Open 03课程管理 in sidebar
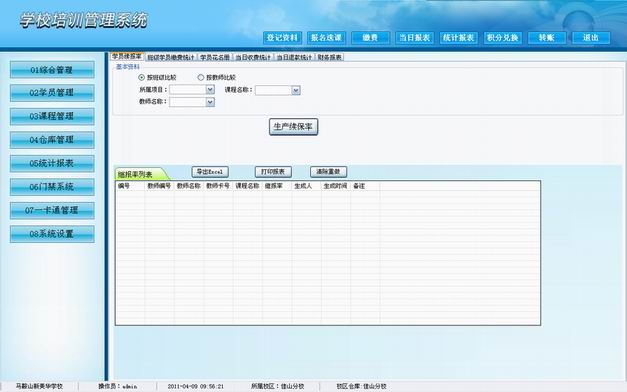Viewport: 627px width, 392px height. (52, 116)
